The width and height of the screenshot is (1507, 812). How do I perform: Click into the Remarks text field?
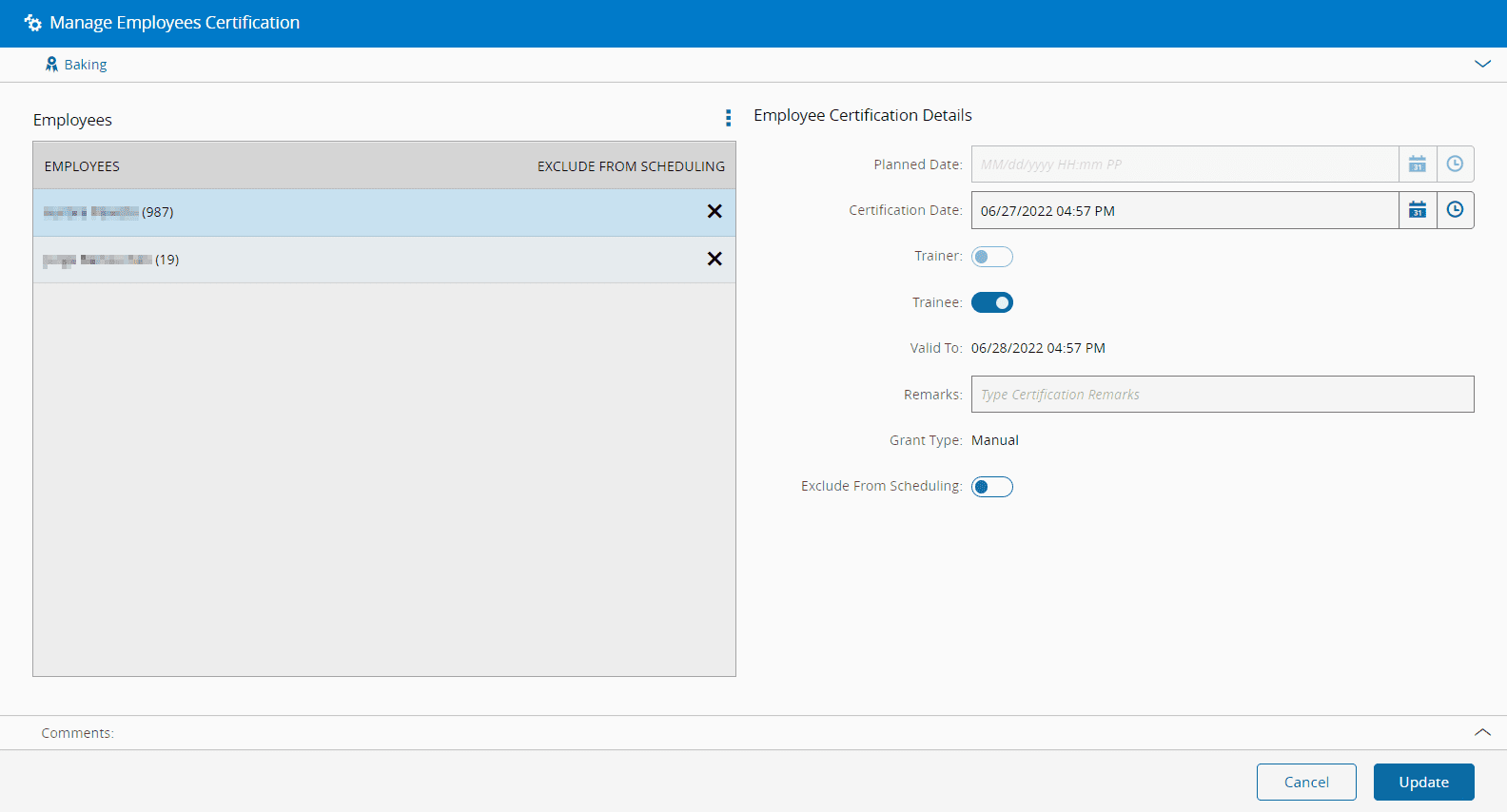pos(1222,395)
